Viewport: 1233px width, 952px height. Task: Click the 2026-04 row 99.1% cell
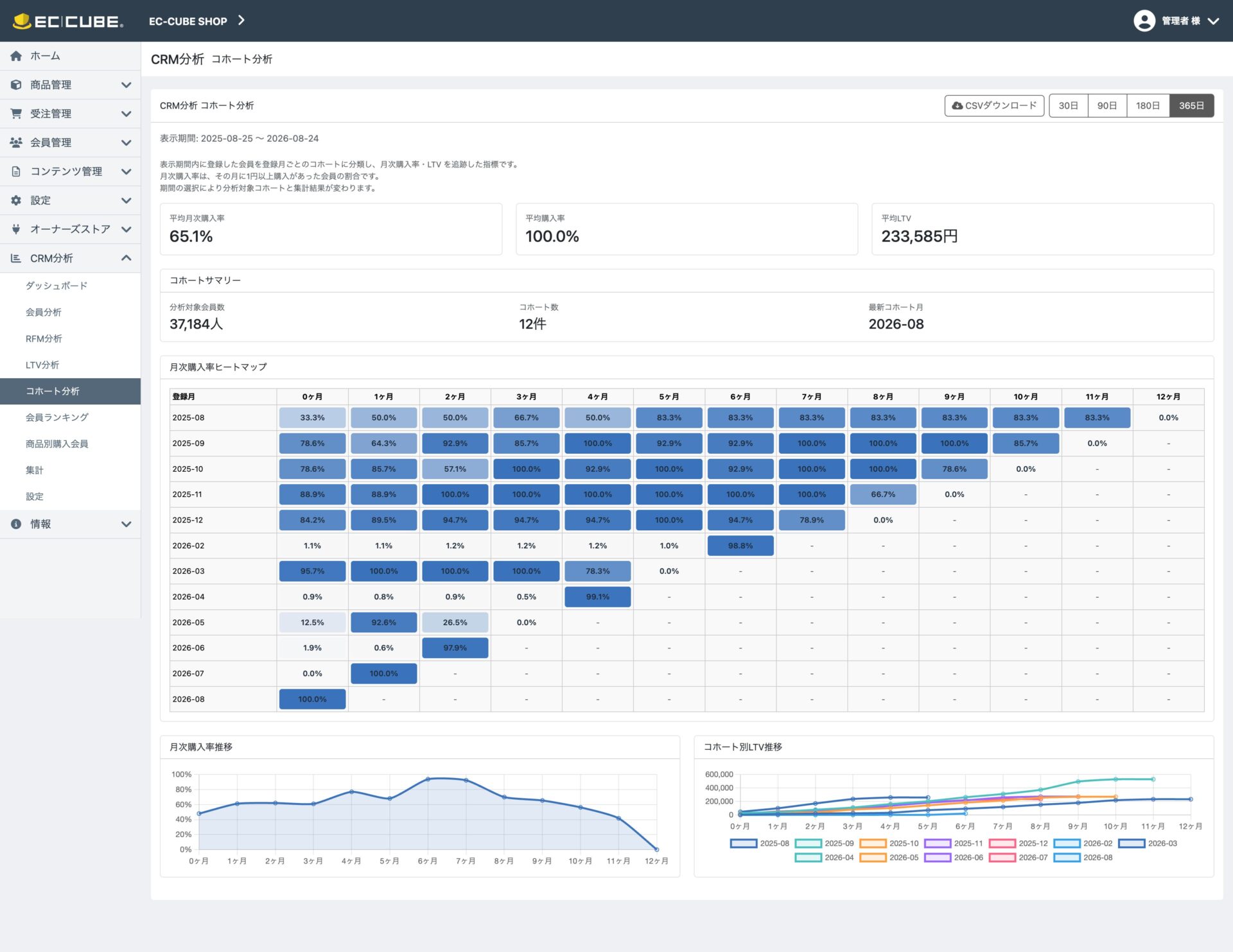pos(598,597)
